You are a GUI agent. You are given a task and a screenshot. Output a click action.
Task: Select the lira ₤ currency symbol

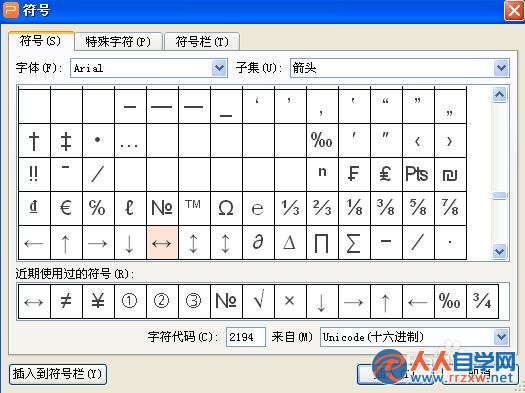[x=386, y=174]
